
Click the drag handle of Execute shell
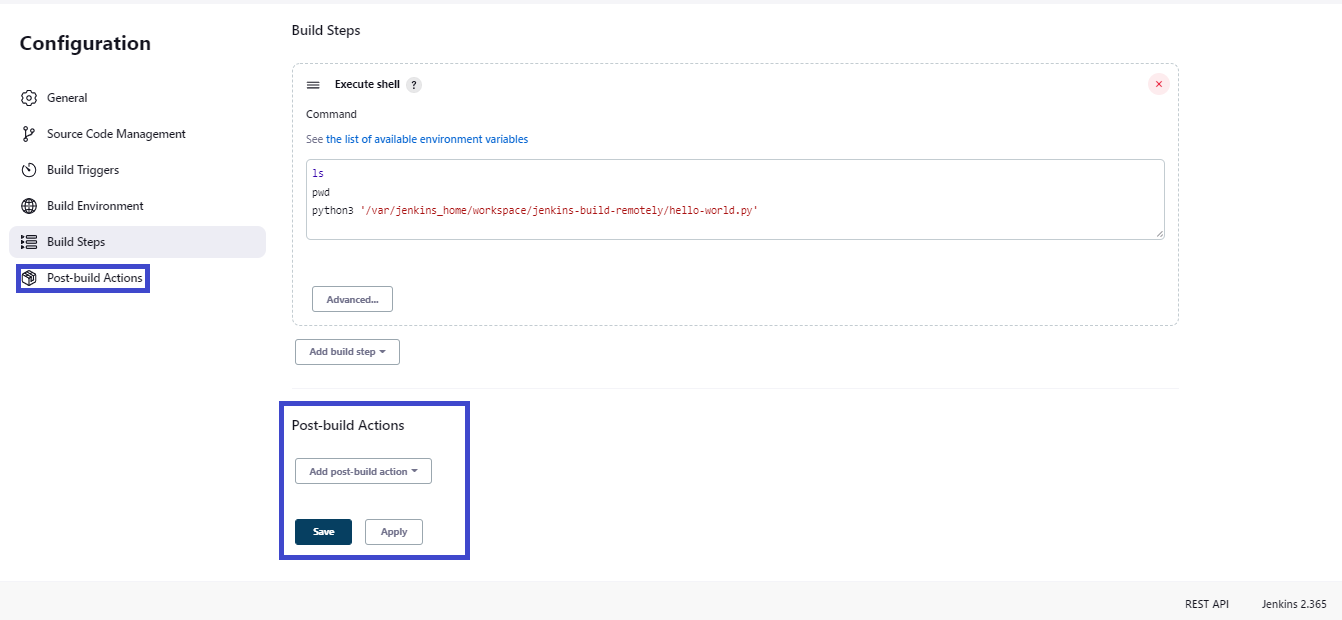[313, 85]
